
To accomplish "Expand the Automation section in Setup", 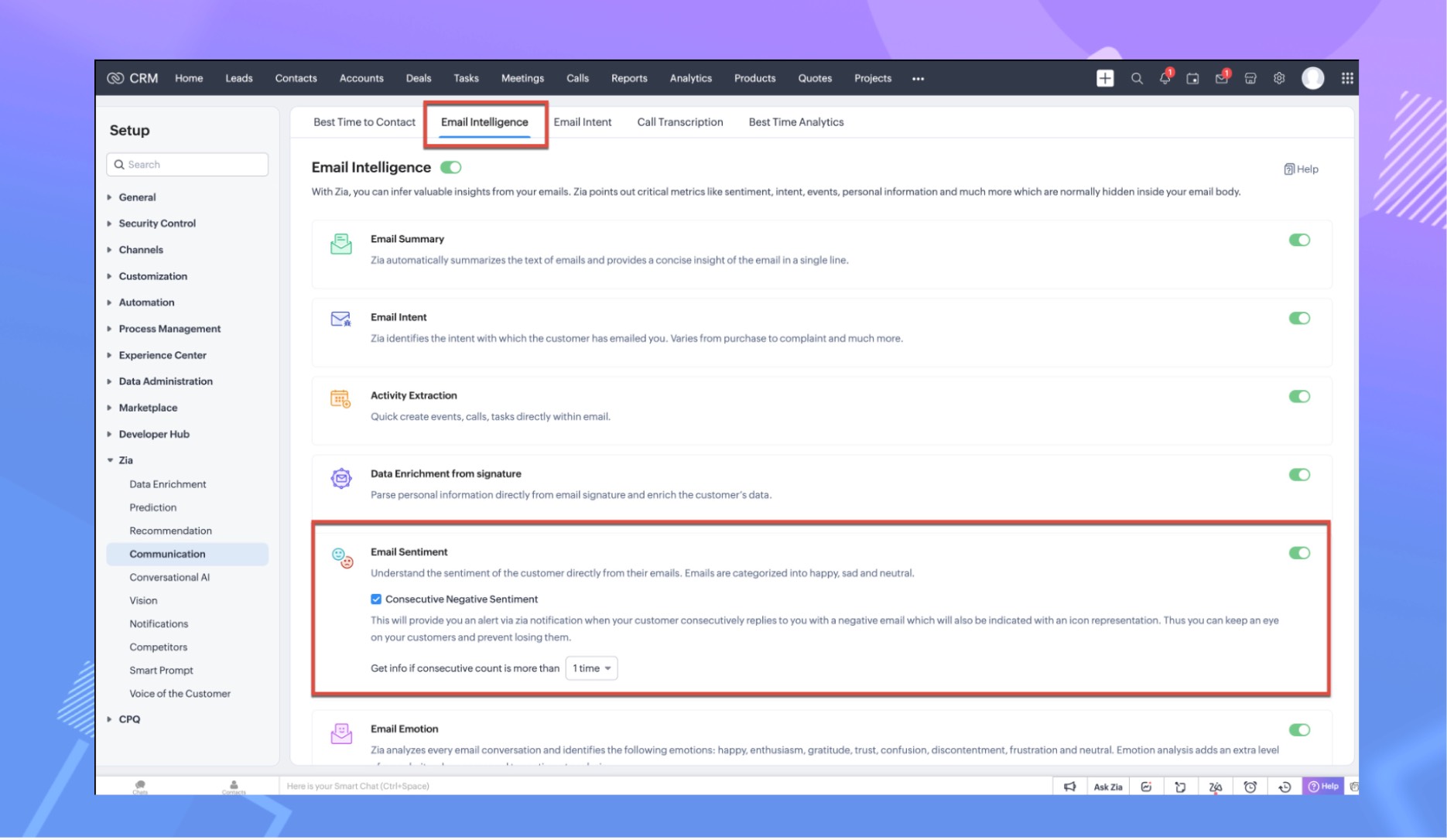I will (146, 302).
